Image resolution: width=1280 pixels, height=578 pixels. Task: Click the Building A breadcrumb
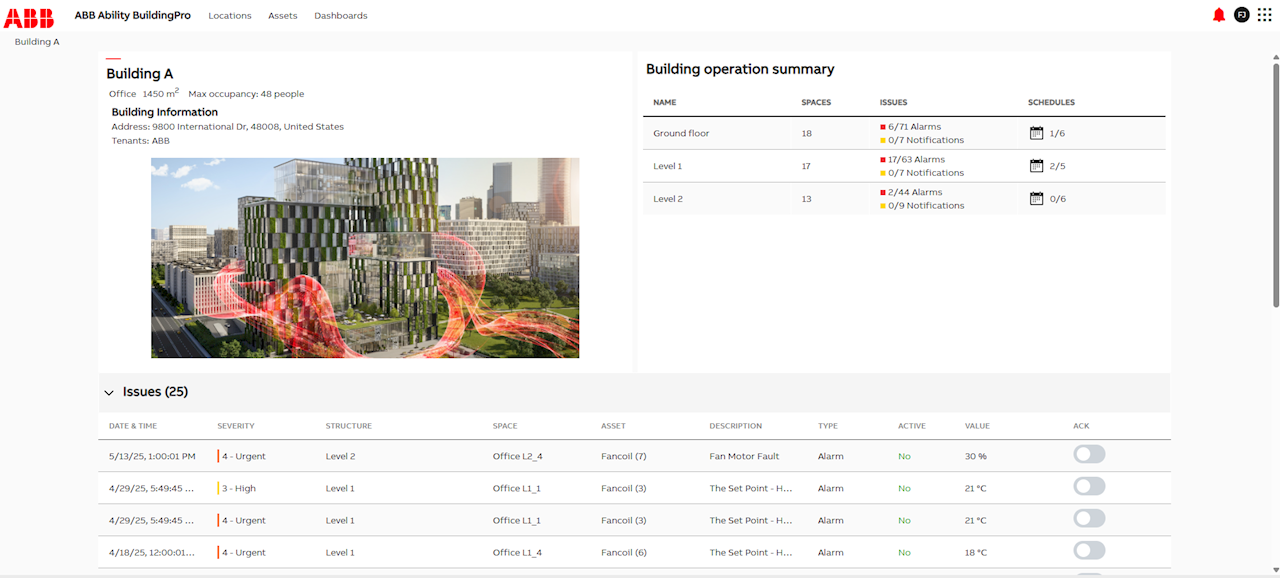coord(37,42)
